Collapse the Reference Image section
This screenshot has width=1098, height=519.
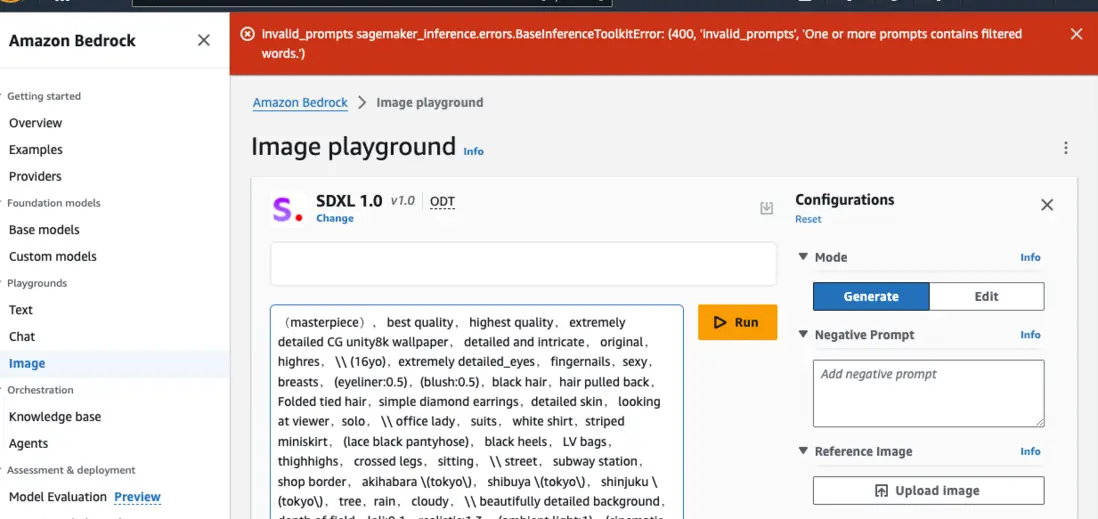tap(803, 452)
